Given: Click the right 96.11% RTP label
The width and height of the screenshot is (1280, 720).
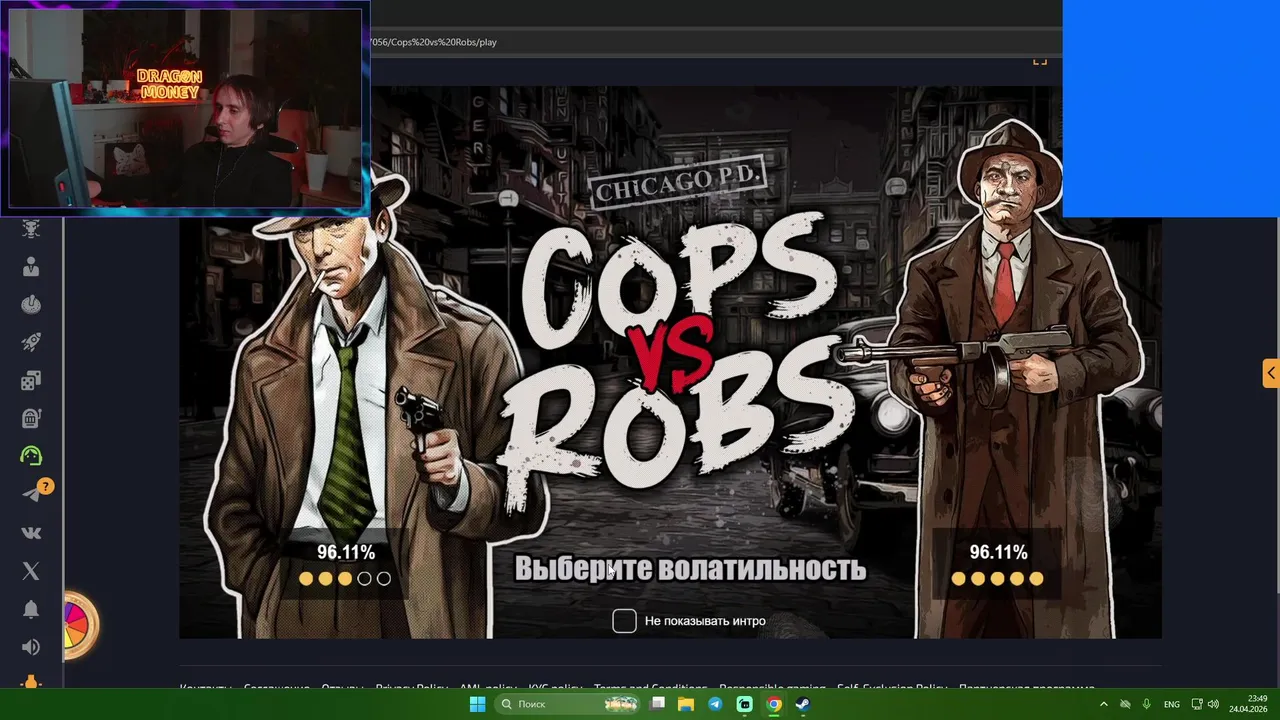Looking at the screenshot, I should [x=998, y=552].
